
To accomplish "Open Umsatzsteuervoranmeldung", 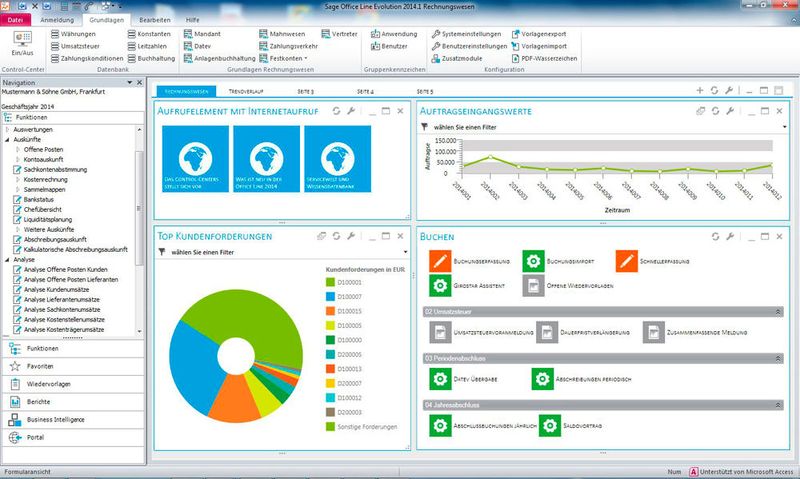I will [x=481, y=333].
